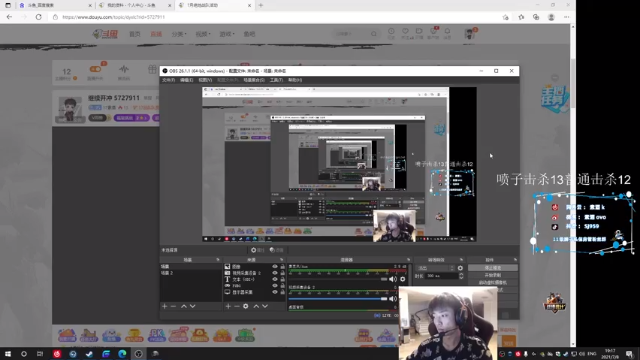Viewport: 640px width, 360px height.
Task: Add a new source with the plus icon
Action: (x=228, y=306)
